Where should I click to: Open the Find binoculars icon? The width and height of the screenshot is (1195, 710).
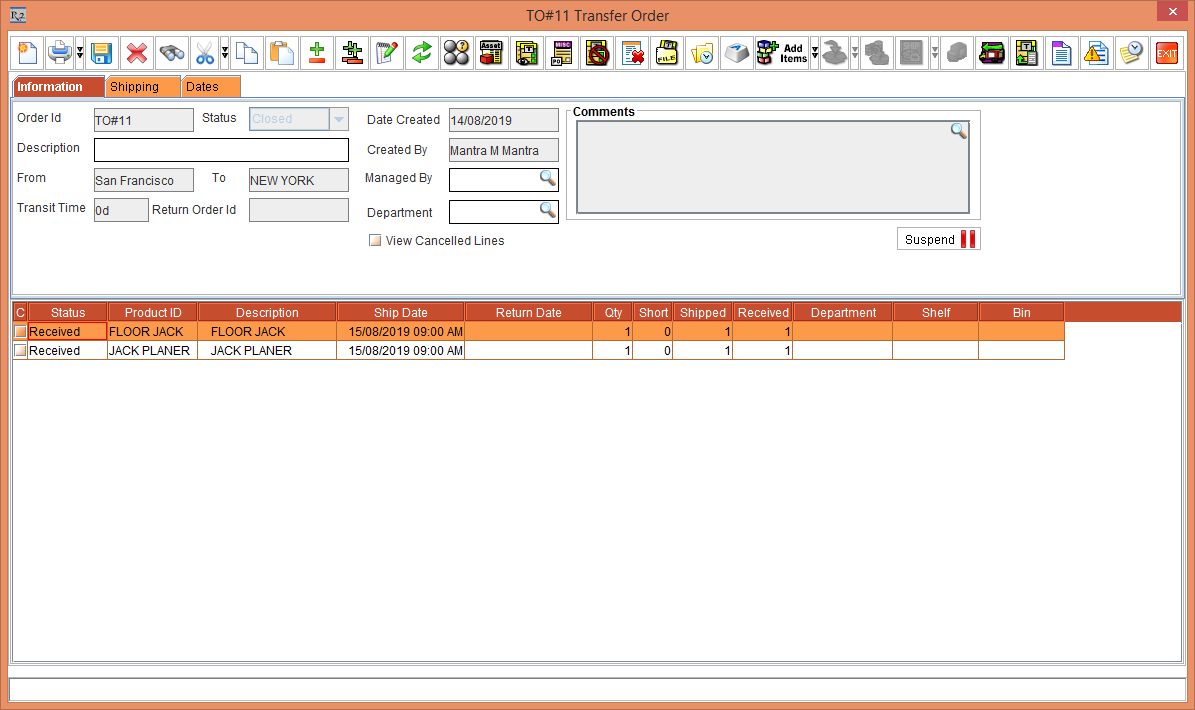click(x=170, y=53)
